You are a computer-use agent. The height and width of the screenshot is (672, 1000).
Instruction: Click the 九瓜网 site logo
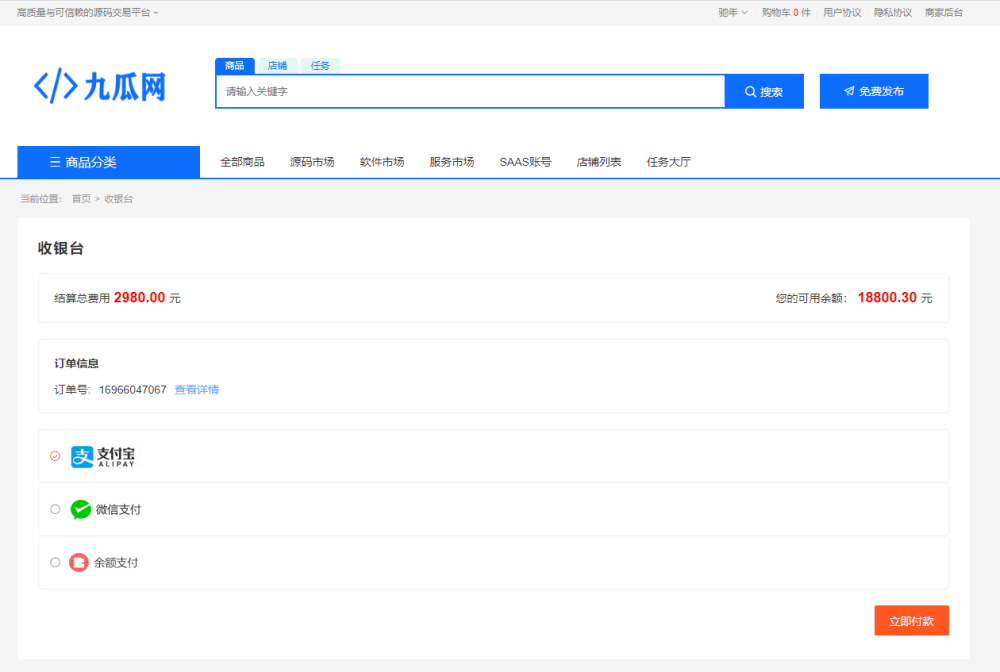[100, 87]
